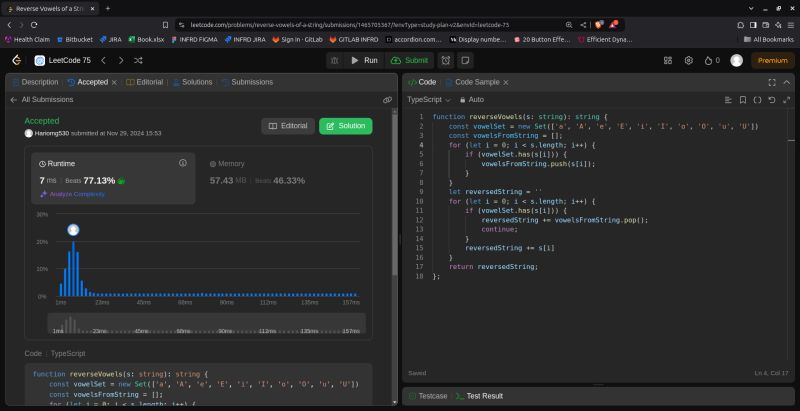Viewport: 800px width, 411px height.
Task: Open the Submissions tab
Action: (x=247, y=82)
